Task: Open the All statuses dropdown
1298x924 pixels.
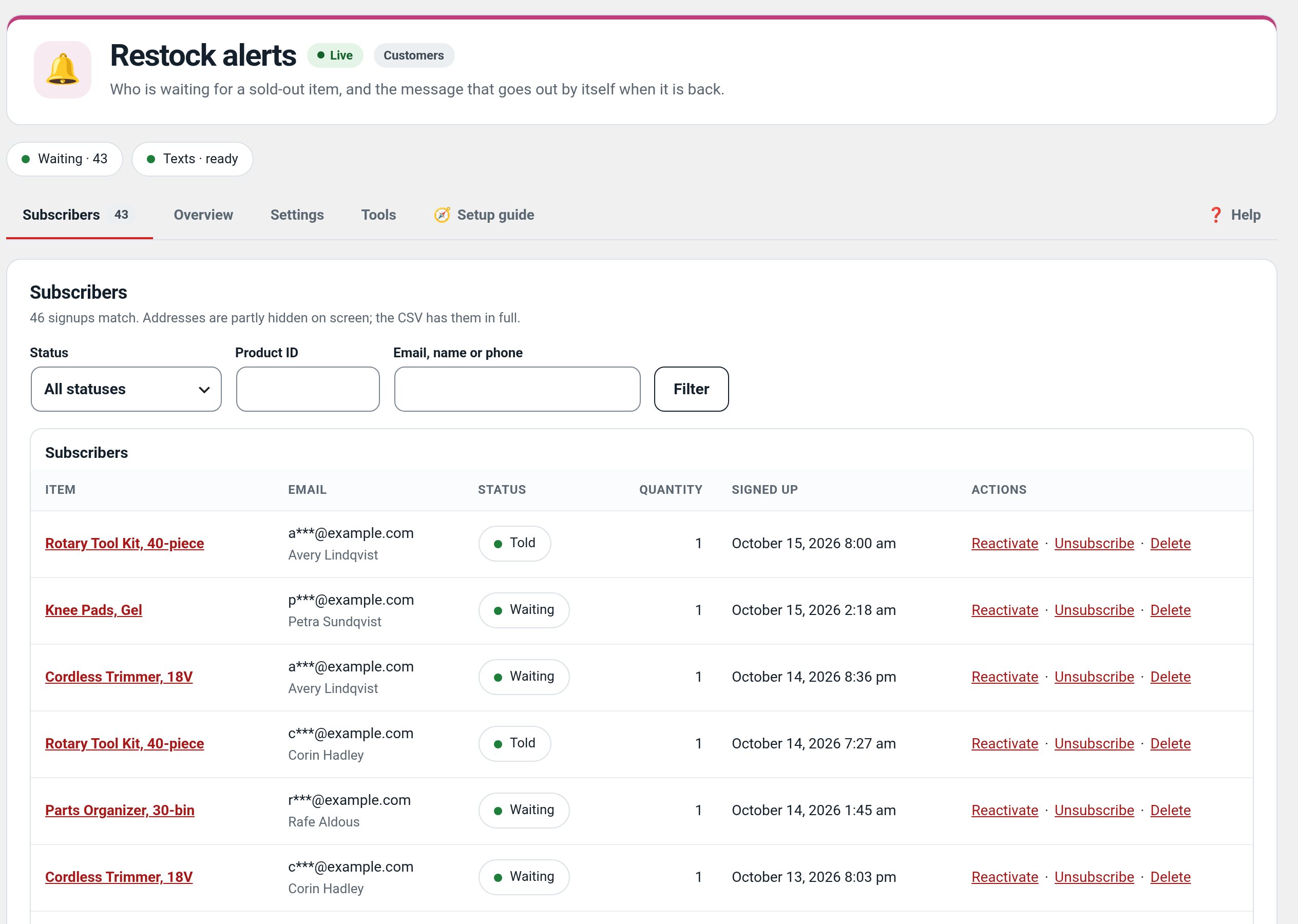Action: click(126, 389)
